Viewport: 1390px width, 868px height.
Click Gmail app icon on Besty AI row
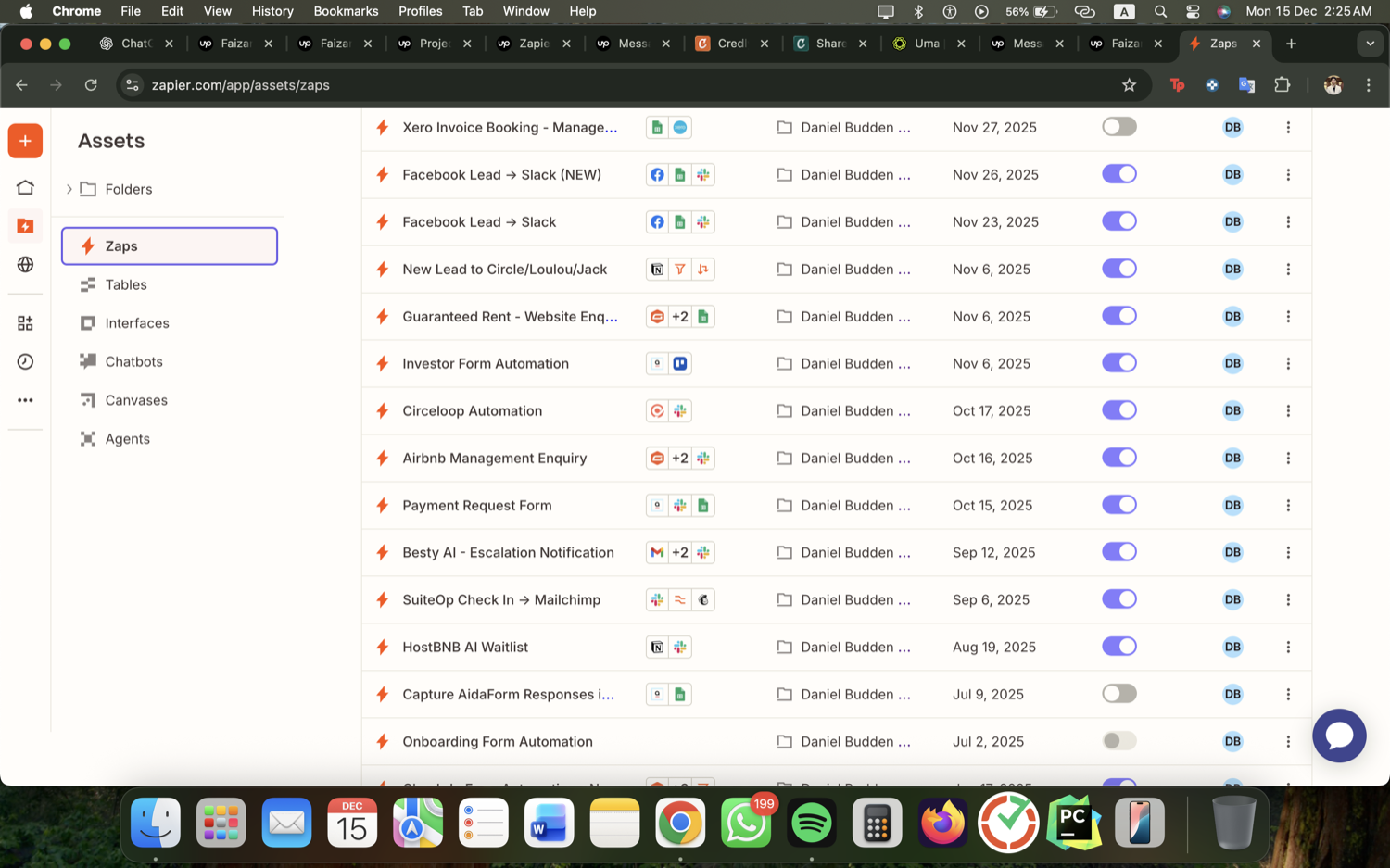pos(657,553)
